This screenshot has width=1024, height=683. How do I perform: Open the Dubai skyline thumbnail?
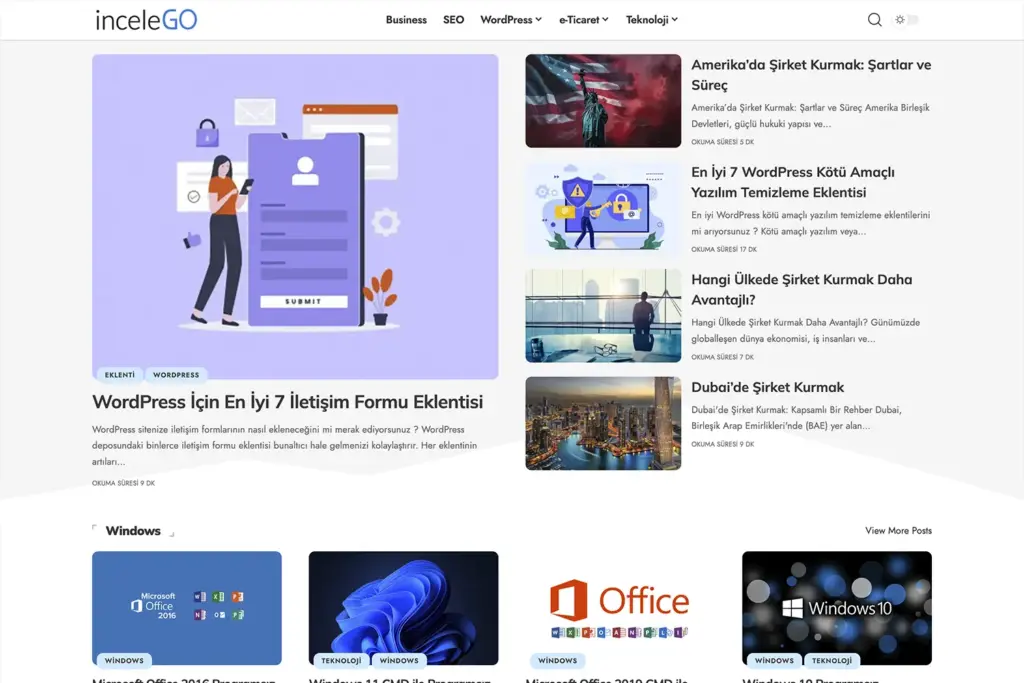coord(603,423)
